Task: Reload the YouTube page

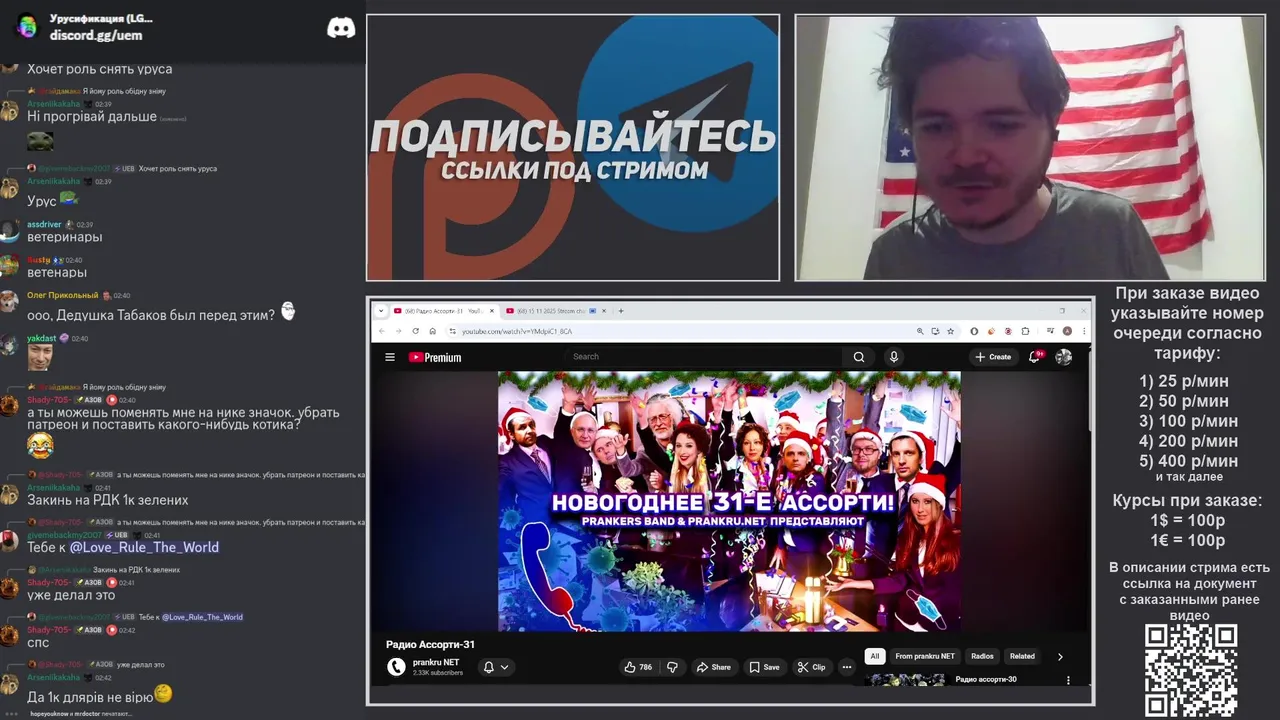Action: pyautogui.click(x=415, y=331)
